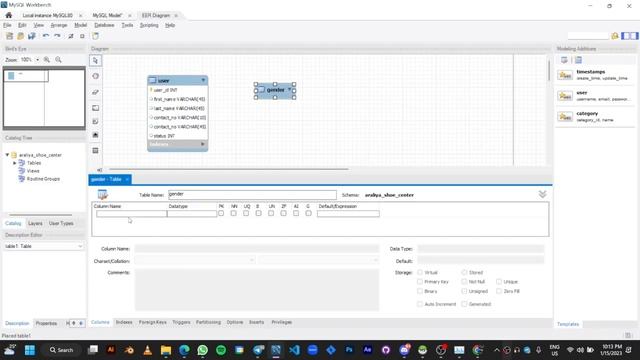Select the new image tool
Image resolution: width=640 pixels, height=360 pixels.
(x=96, y=135)
